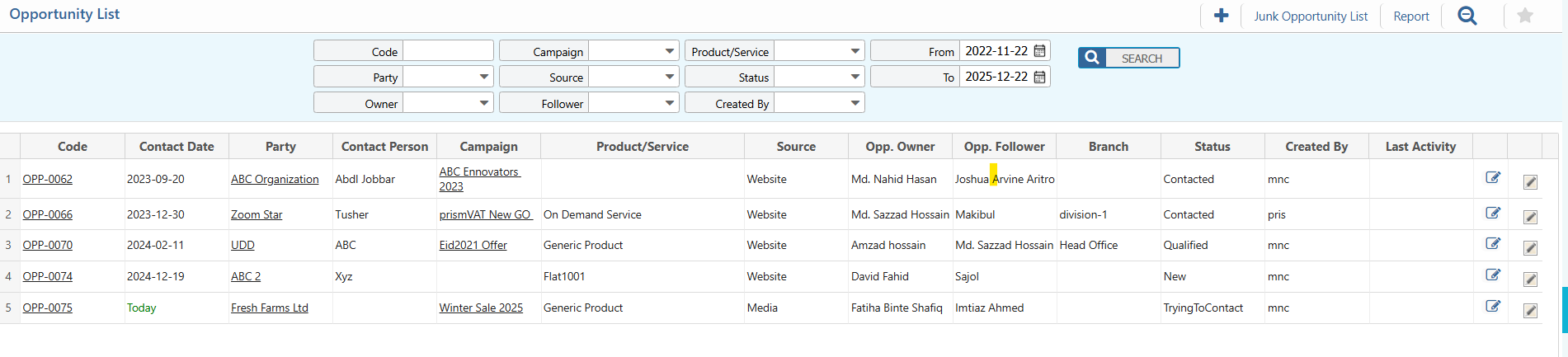Open the Status filter dropdown

[x=855, y=77]
